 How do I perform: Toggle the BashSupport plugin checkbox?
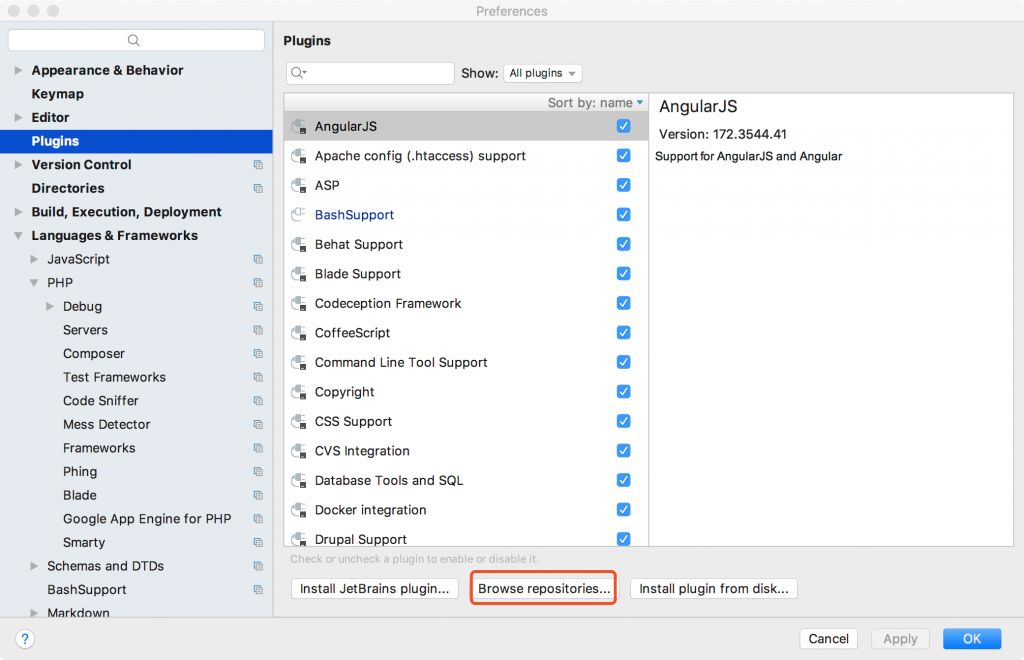pyautogui.click(x=624, y=214)
